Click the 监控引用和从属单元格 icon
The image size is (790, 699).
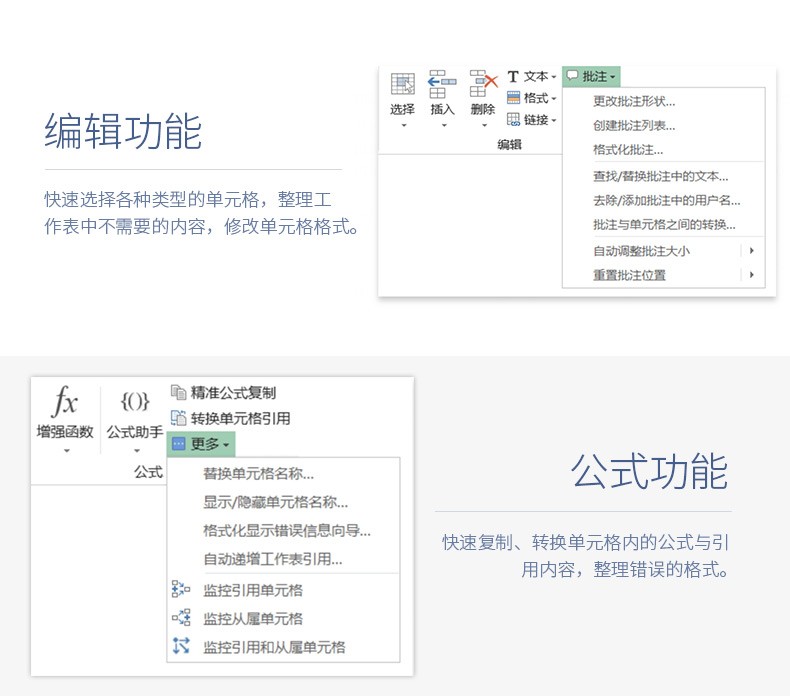181,646
